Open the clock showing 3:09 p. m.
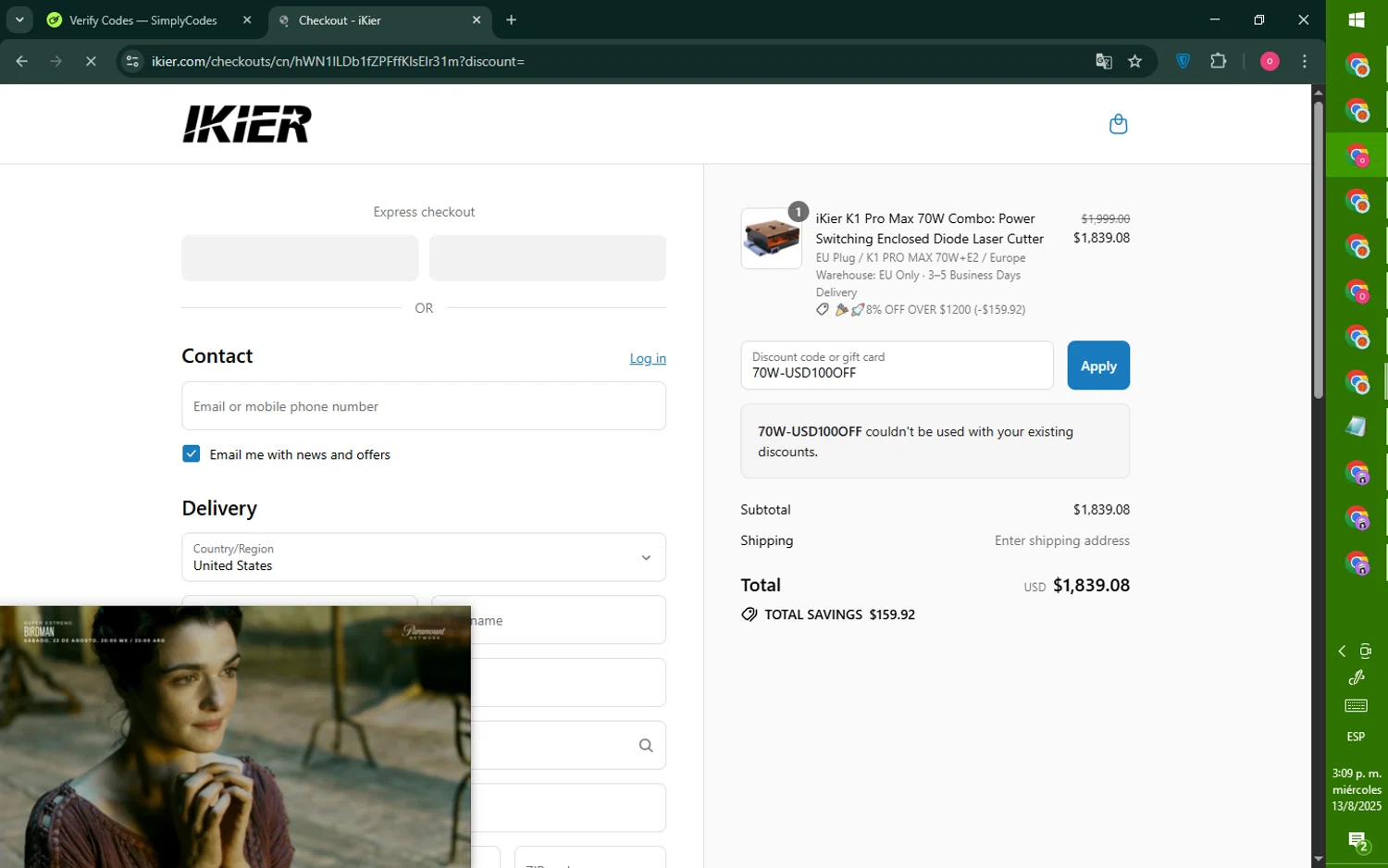This screenshot has width=1388, height=868. coord(1357,789)
